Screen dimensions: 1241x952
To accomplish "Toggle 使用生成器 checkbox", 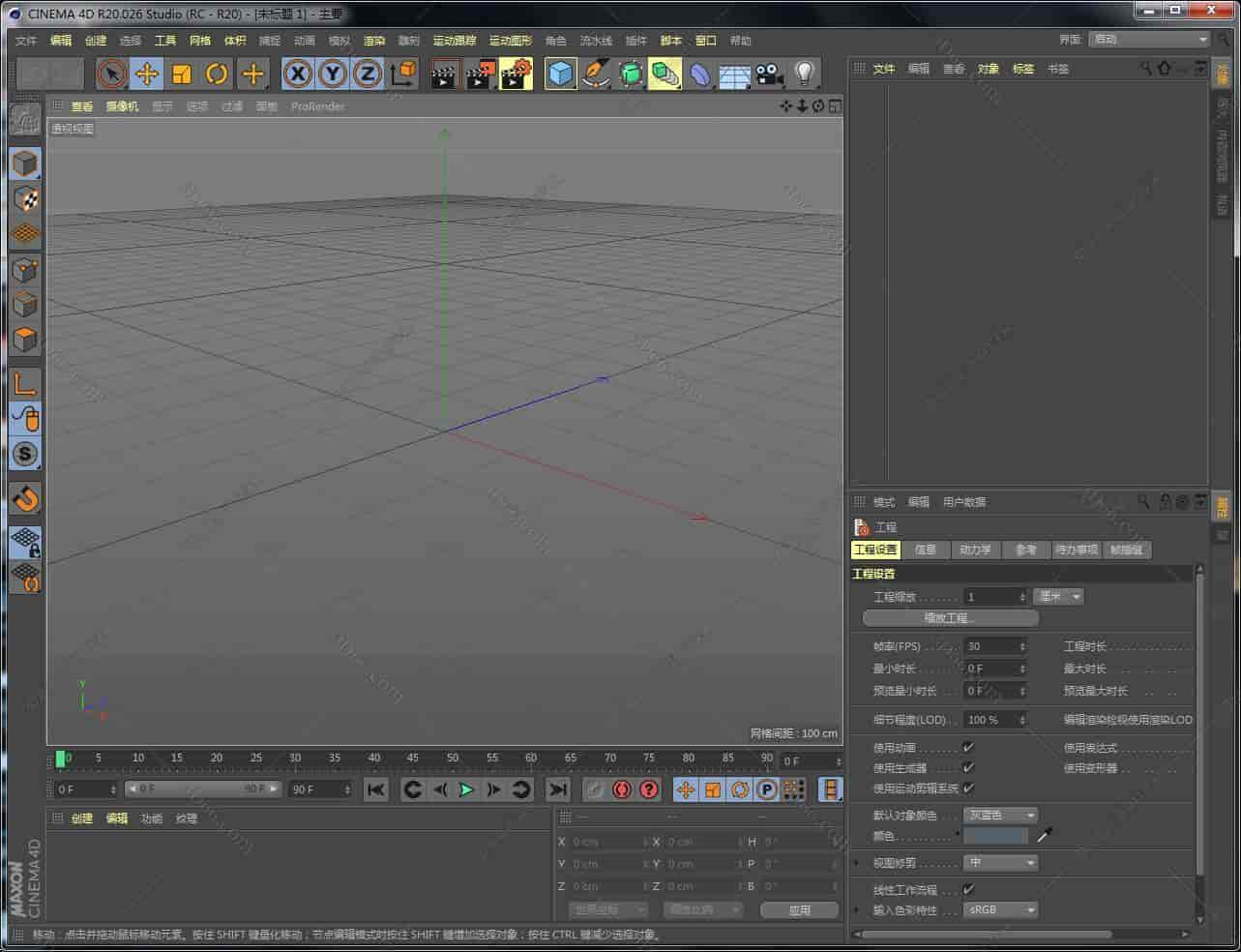I will click(968, 767).
